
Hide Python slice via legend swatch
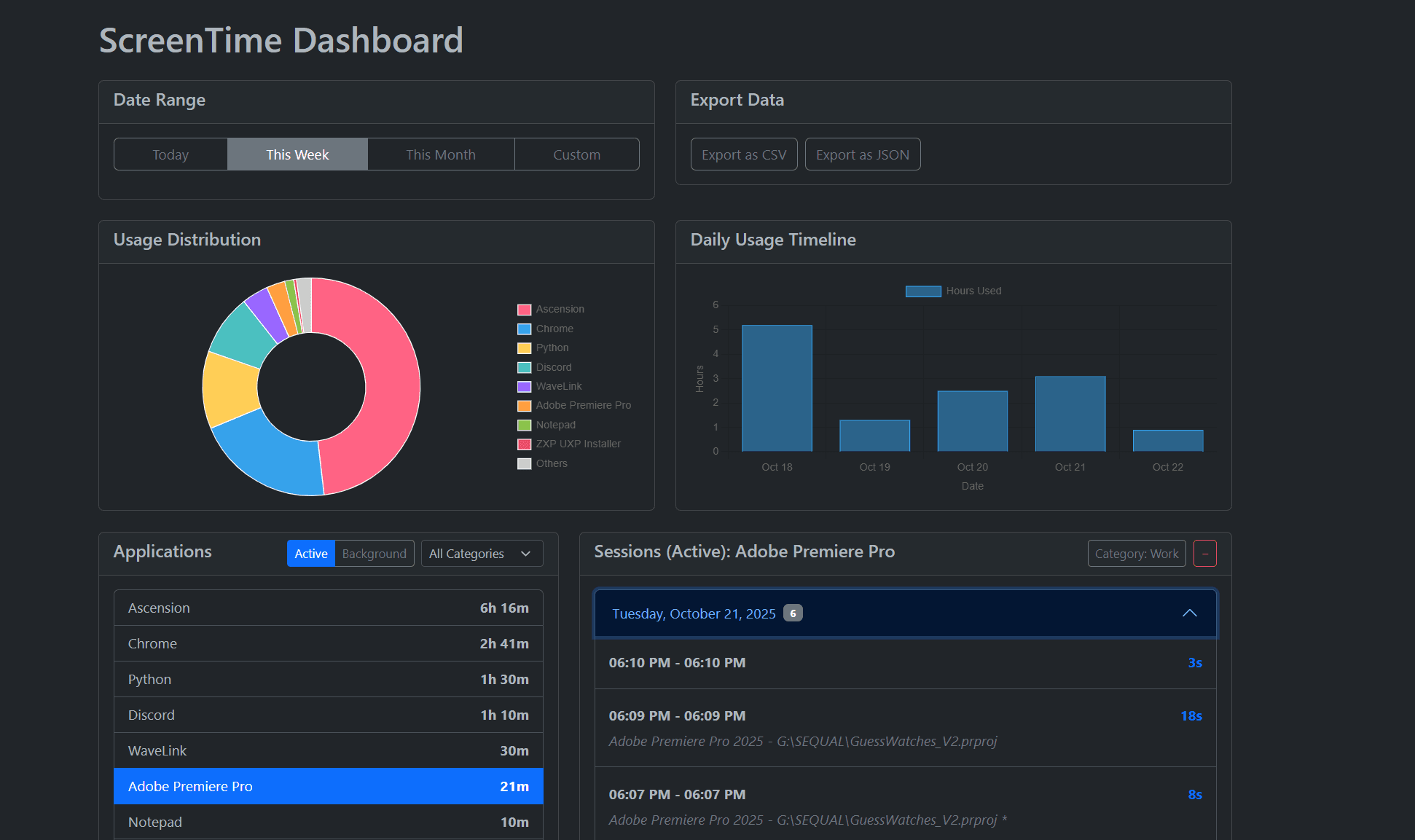coord(524,348)
